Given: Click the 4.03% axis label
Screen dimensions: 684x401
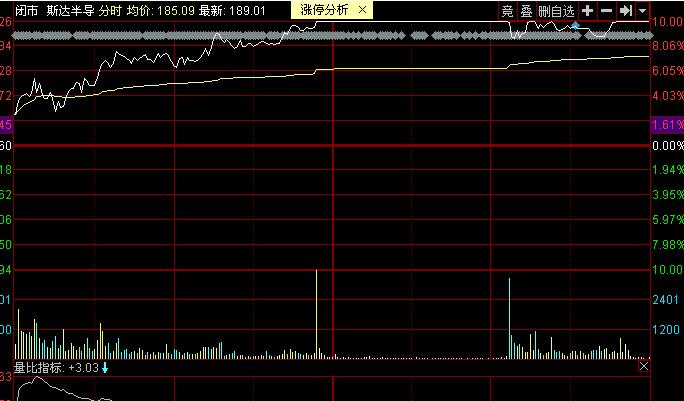Looking at the screenshot, I should point(668,96).
